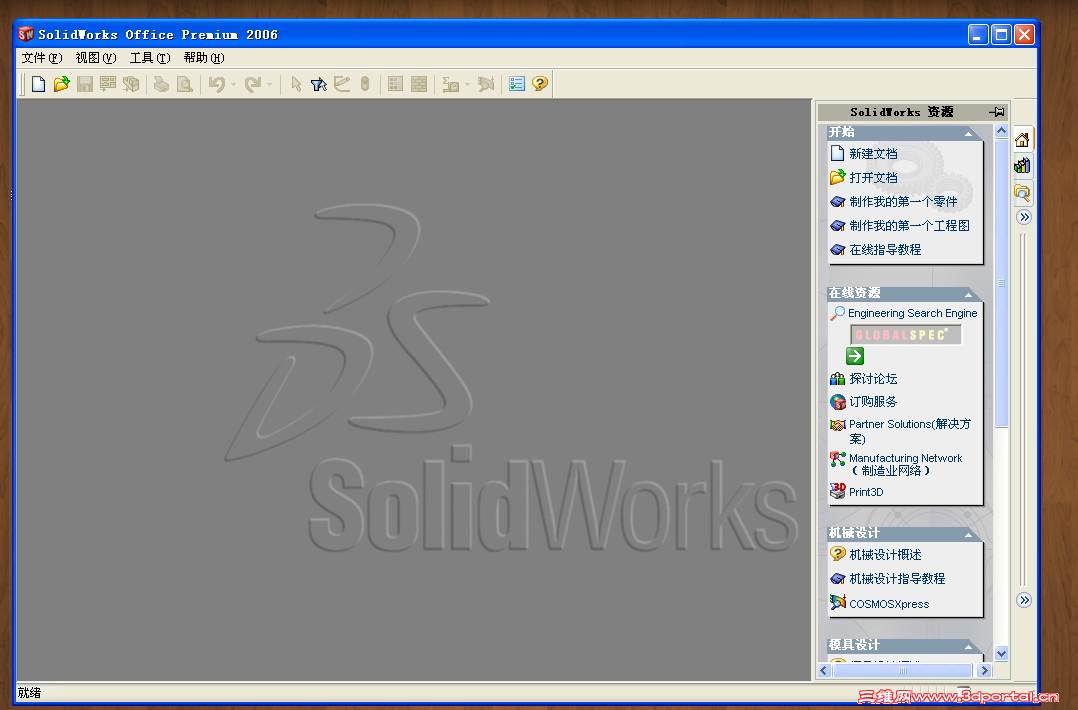
Task: Click the resources pane scroll-down arrow
Action: pos(1001,654)
